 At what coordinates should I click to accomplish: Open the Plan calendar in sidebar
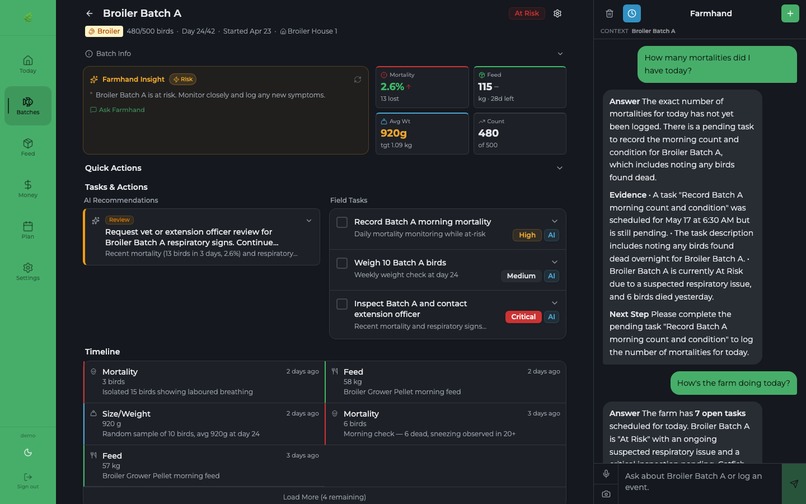pyautogui.click(x=28, y=230)
